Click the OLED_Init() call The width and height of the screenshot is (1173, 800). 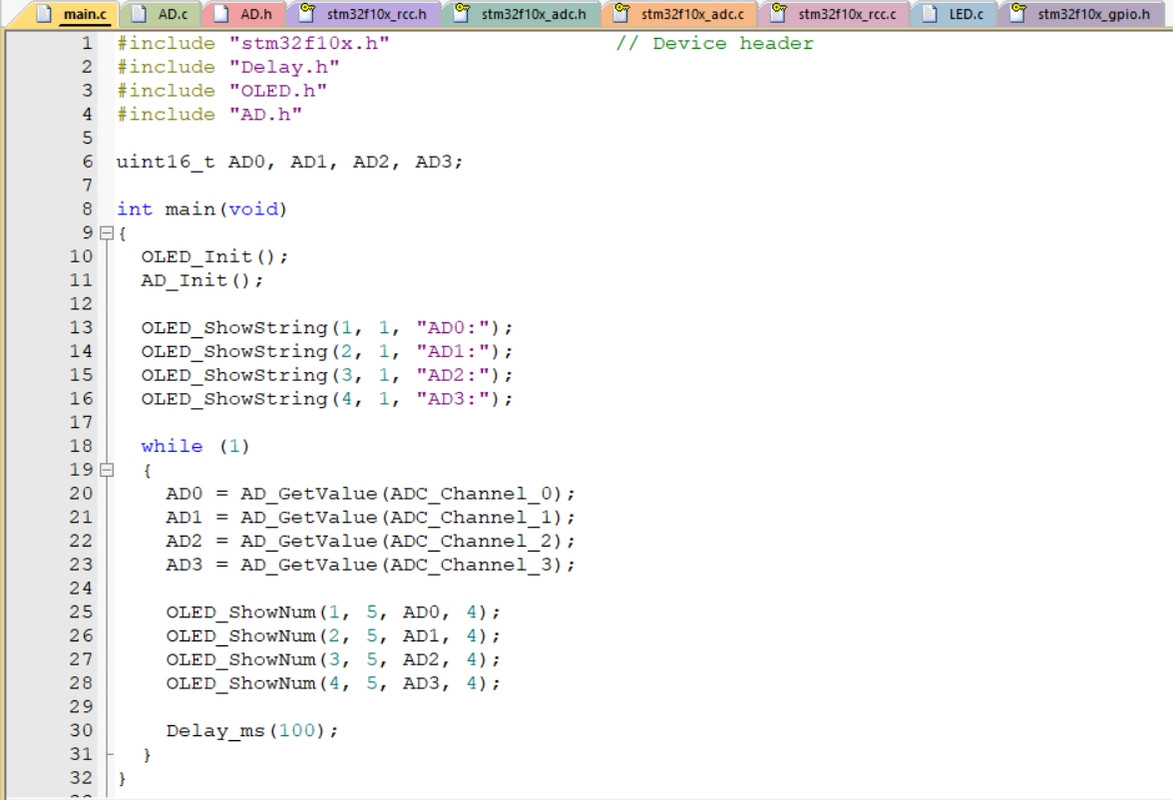point(215,257)
